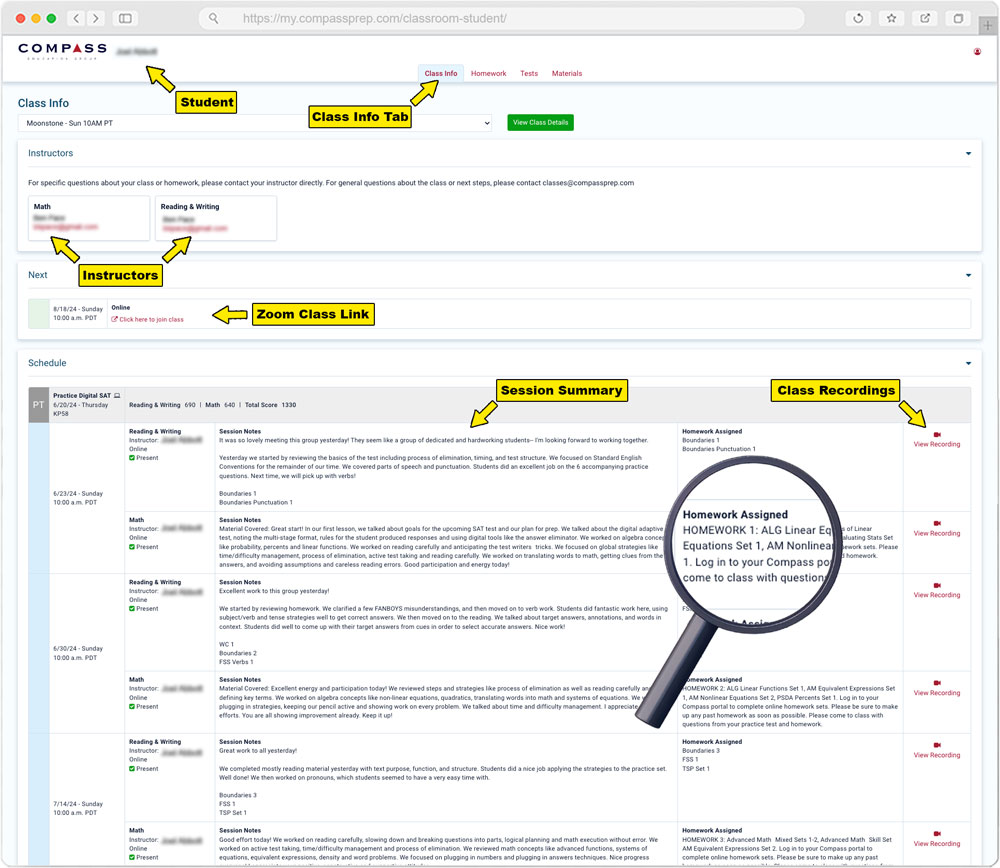The width and height of the screenshot is (1000, 868).
Task: Click the Math instructor email address
Action: coord(66,227)
